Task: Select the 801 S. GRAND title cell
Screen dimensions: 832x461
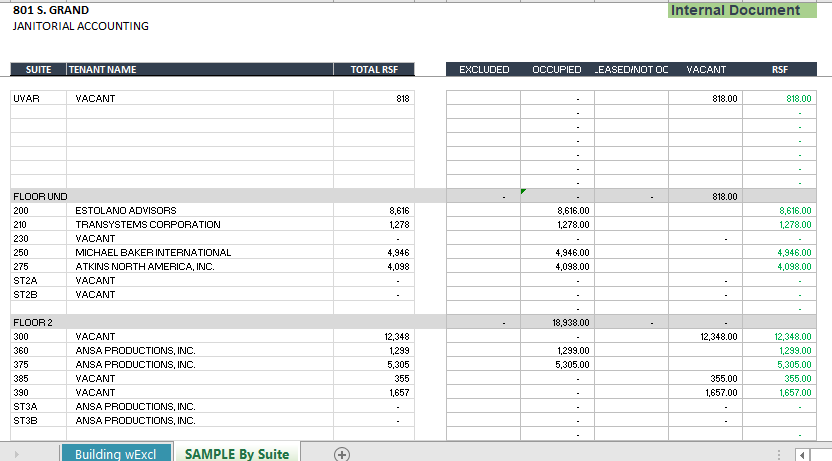Action: click(x=51, y=10)
